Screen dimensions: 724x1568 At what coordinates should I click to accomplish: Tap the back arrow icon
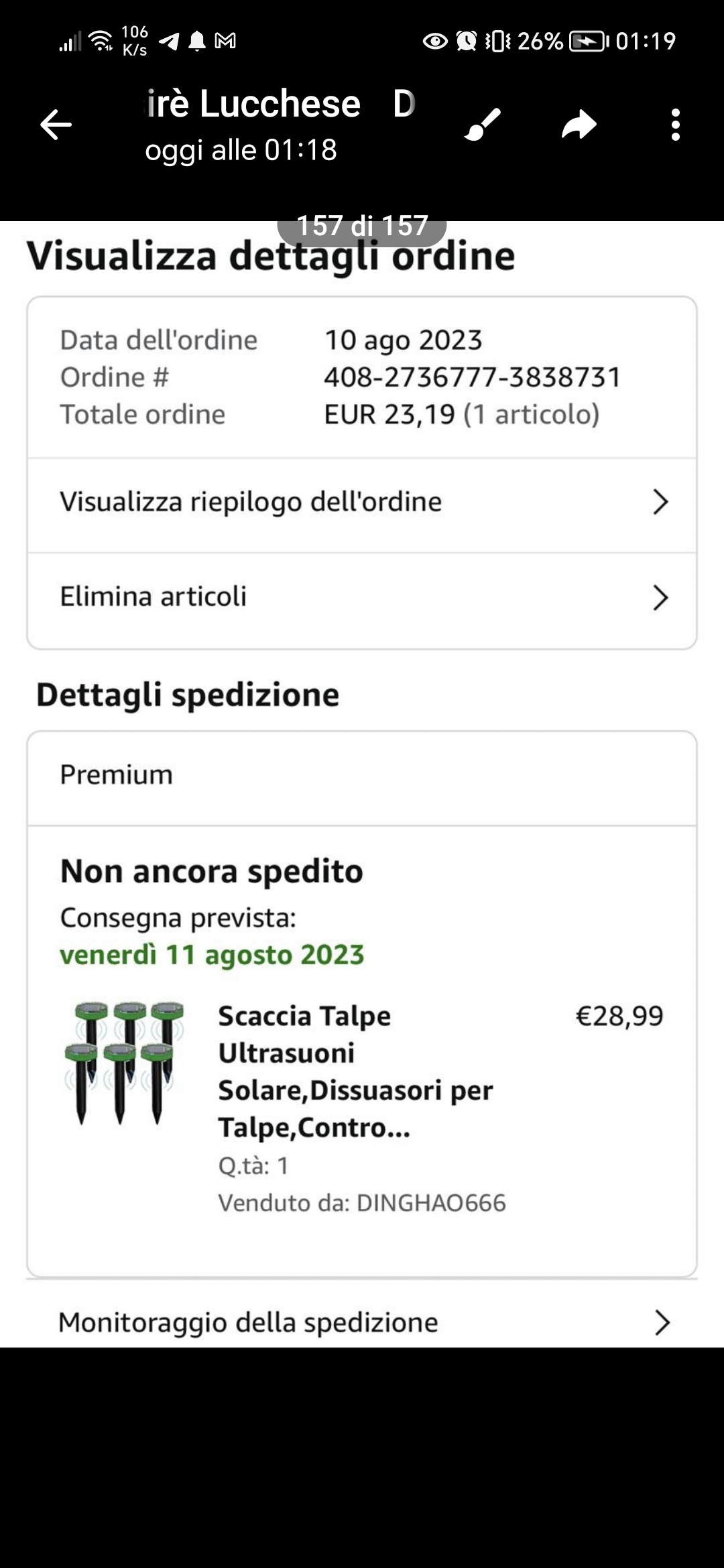click(56, 125)
